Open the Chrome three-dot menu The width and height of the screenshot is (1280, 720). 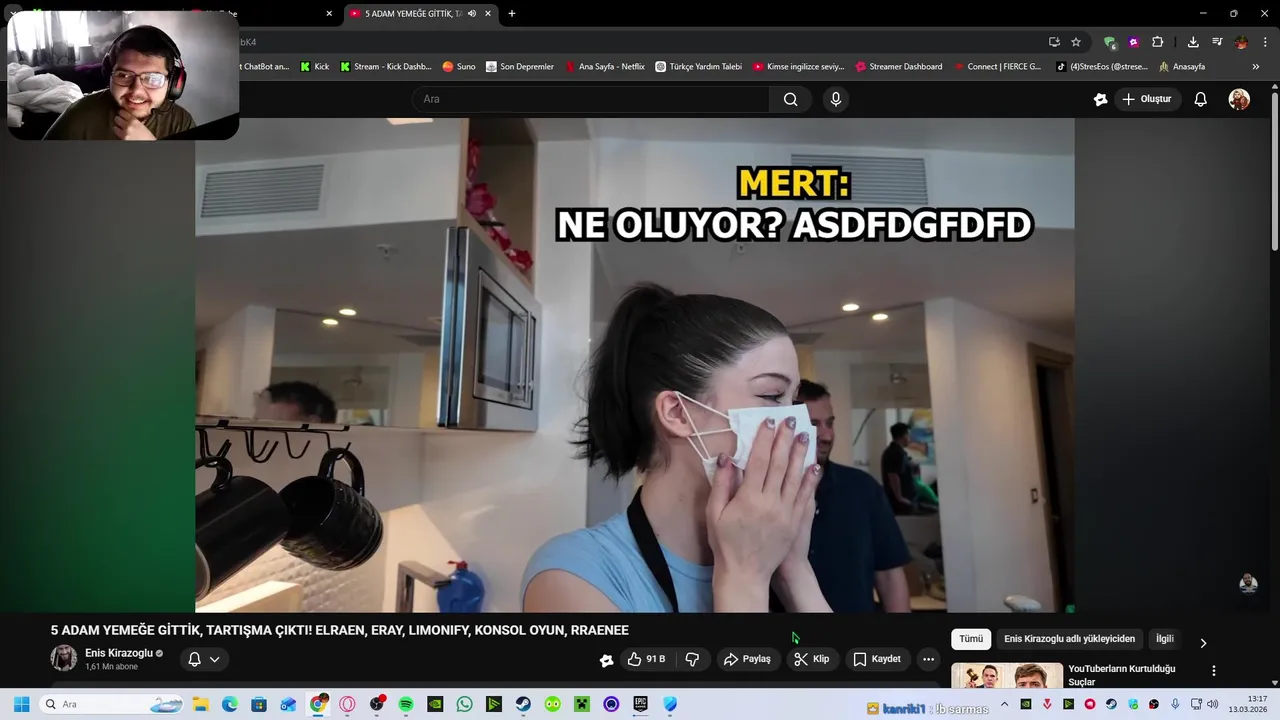1265,42
